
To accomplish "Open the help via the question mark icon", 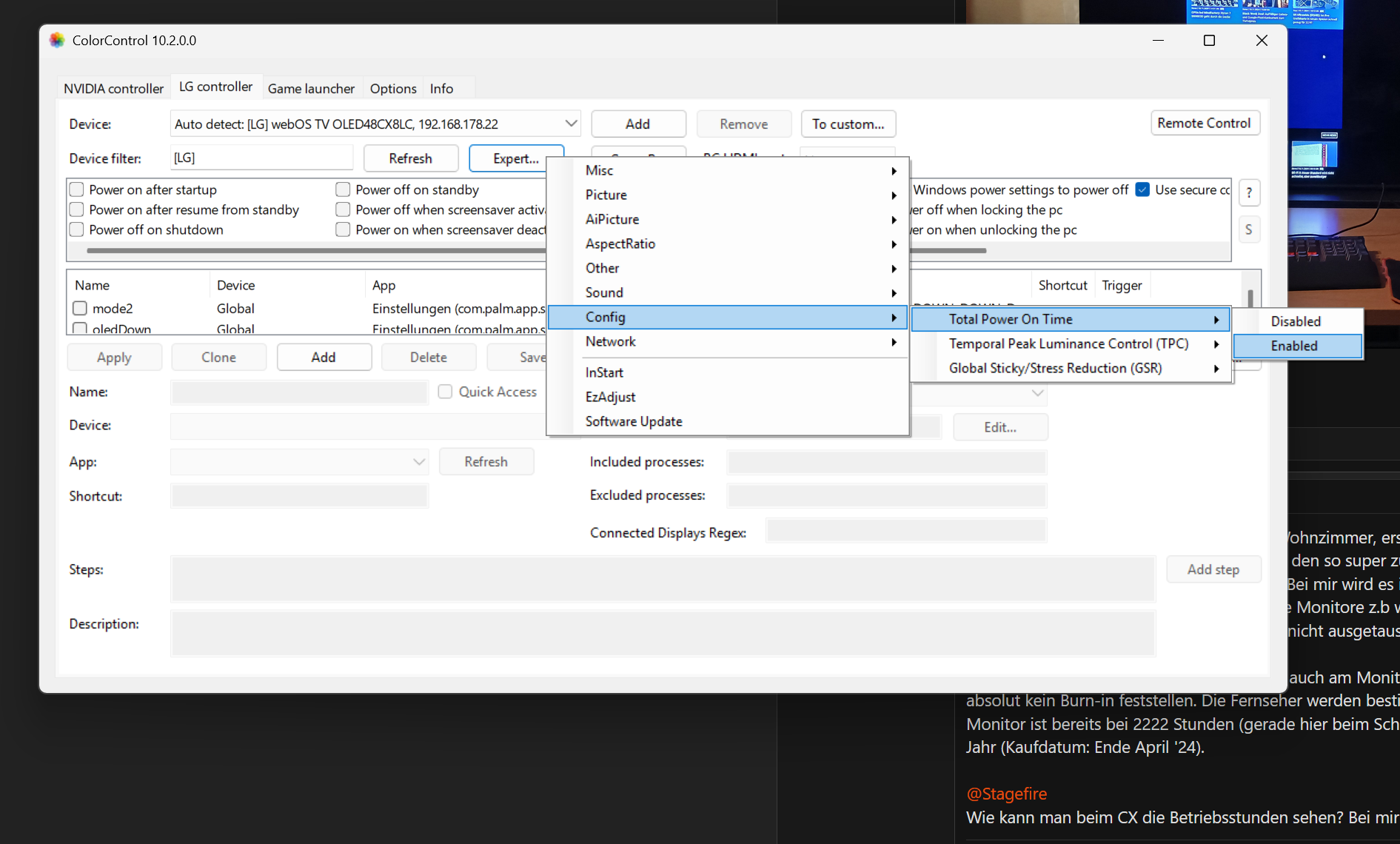I will (x=1249, y=192).
